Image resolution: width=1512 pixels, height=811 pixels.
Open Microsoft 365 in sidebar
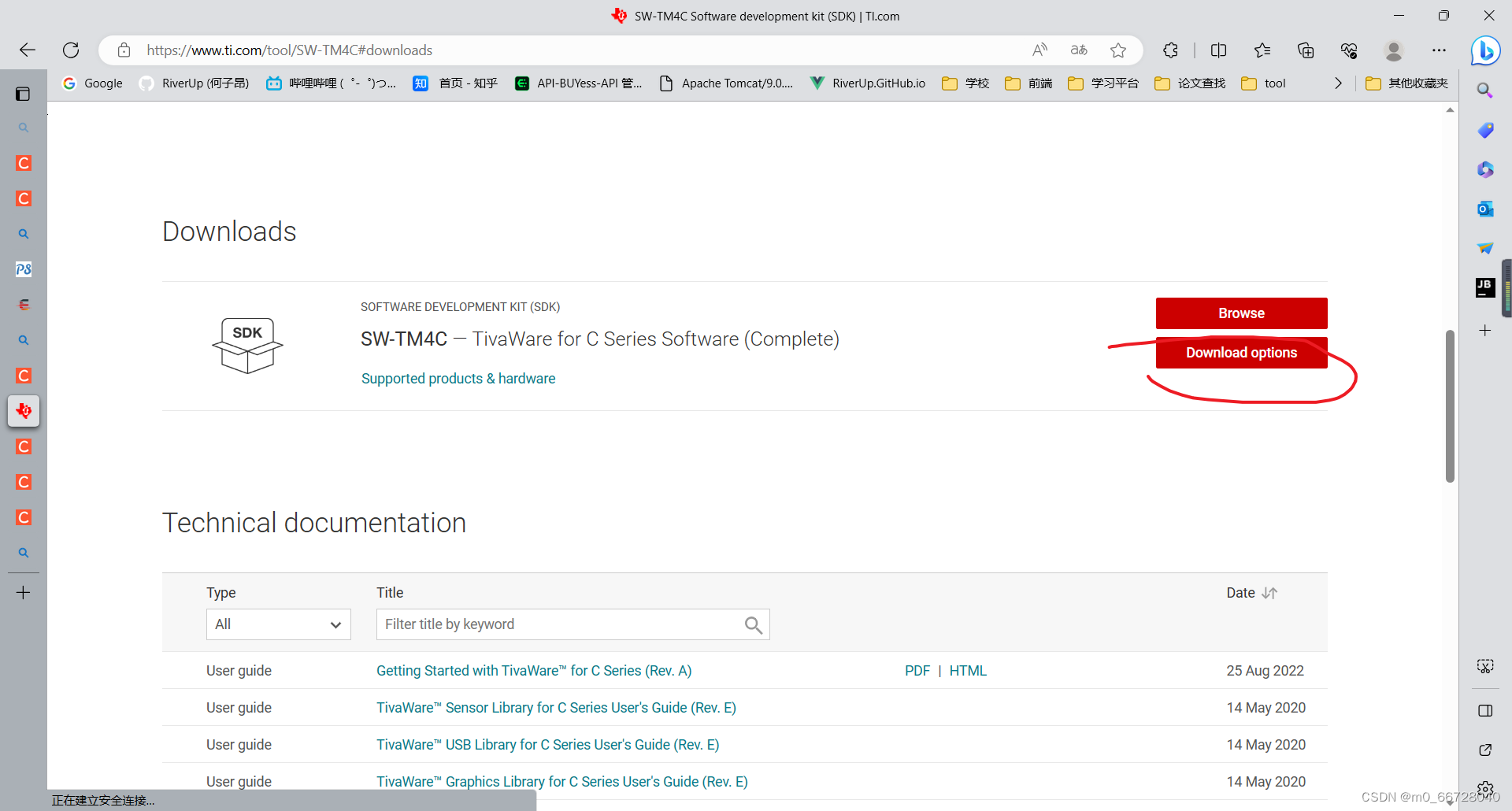pyautogui.click(x=1485, y=169)
